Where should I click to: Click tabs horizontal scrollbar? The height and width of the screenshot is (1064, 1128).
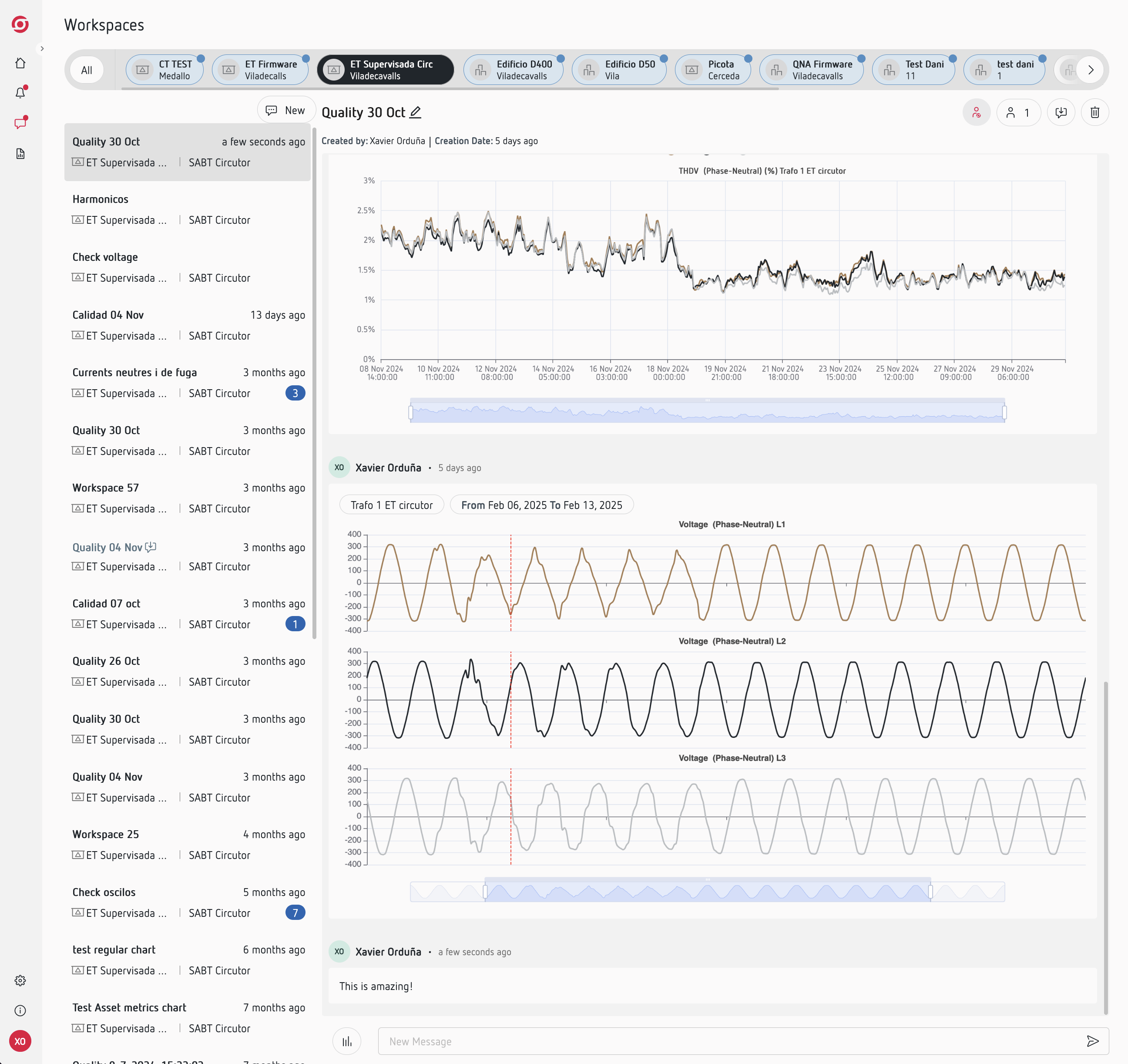450,88
